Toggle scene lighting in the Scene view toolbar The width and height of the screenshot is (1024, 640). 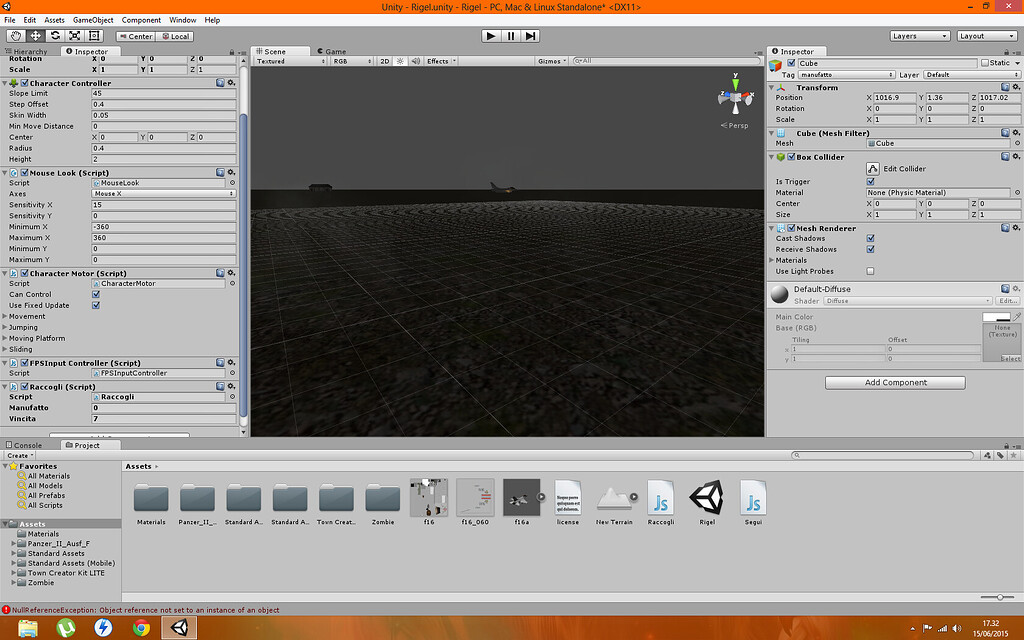point(400,60)
